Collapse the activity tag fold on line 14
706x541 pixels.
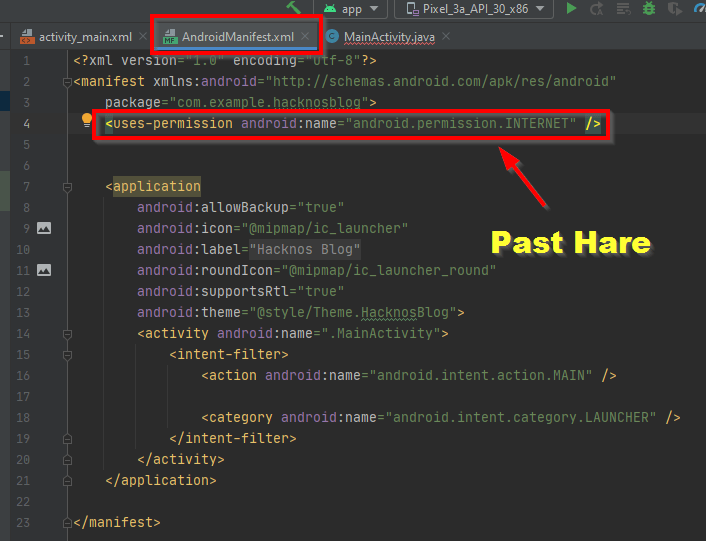tap(68, 334)
